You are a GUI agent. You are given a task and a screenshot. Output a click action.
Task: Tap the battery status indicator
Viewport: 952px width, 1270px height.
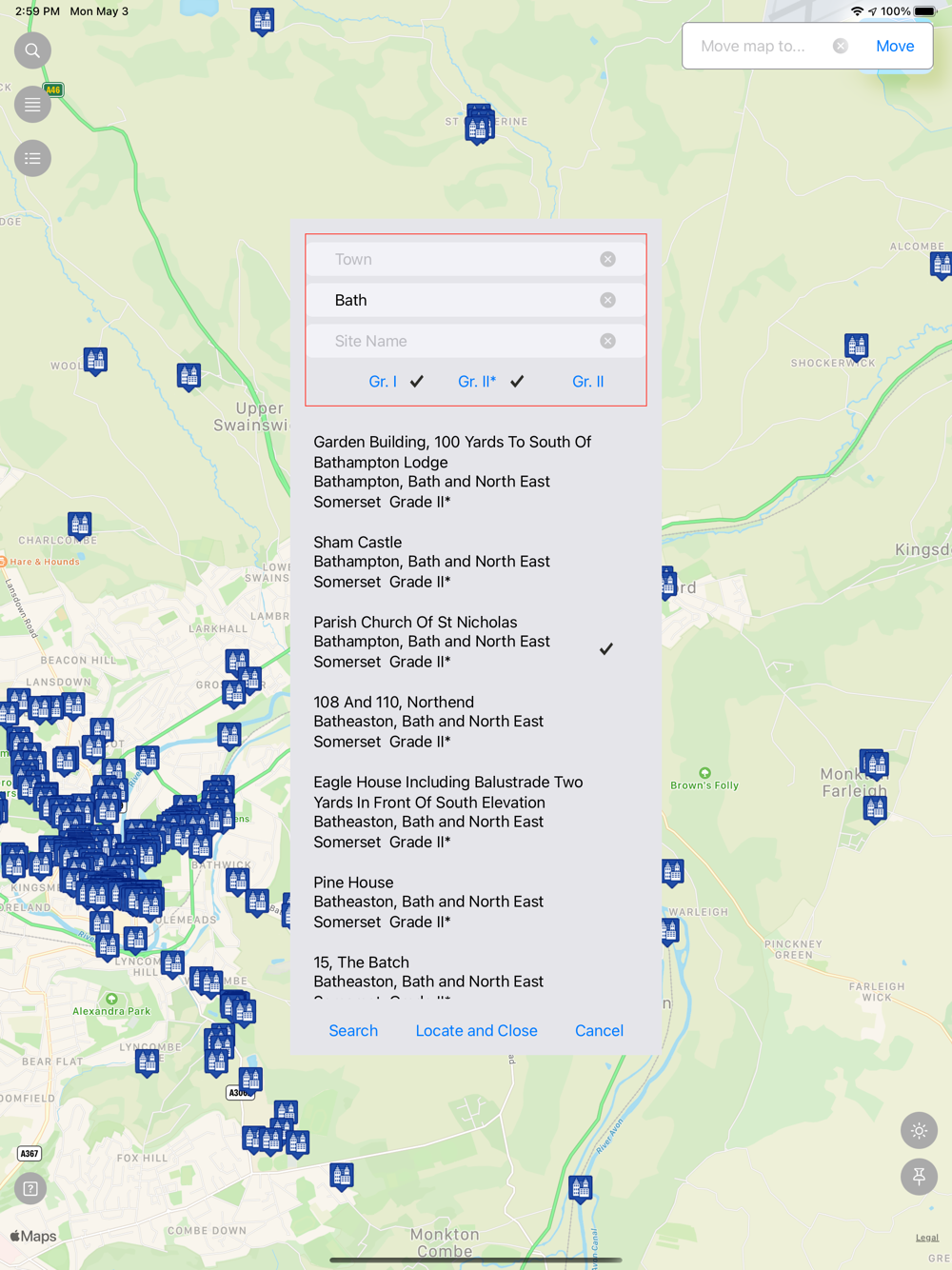[925, 11]
